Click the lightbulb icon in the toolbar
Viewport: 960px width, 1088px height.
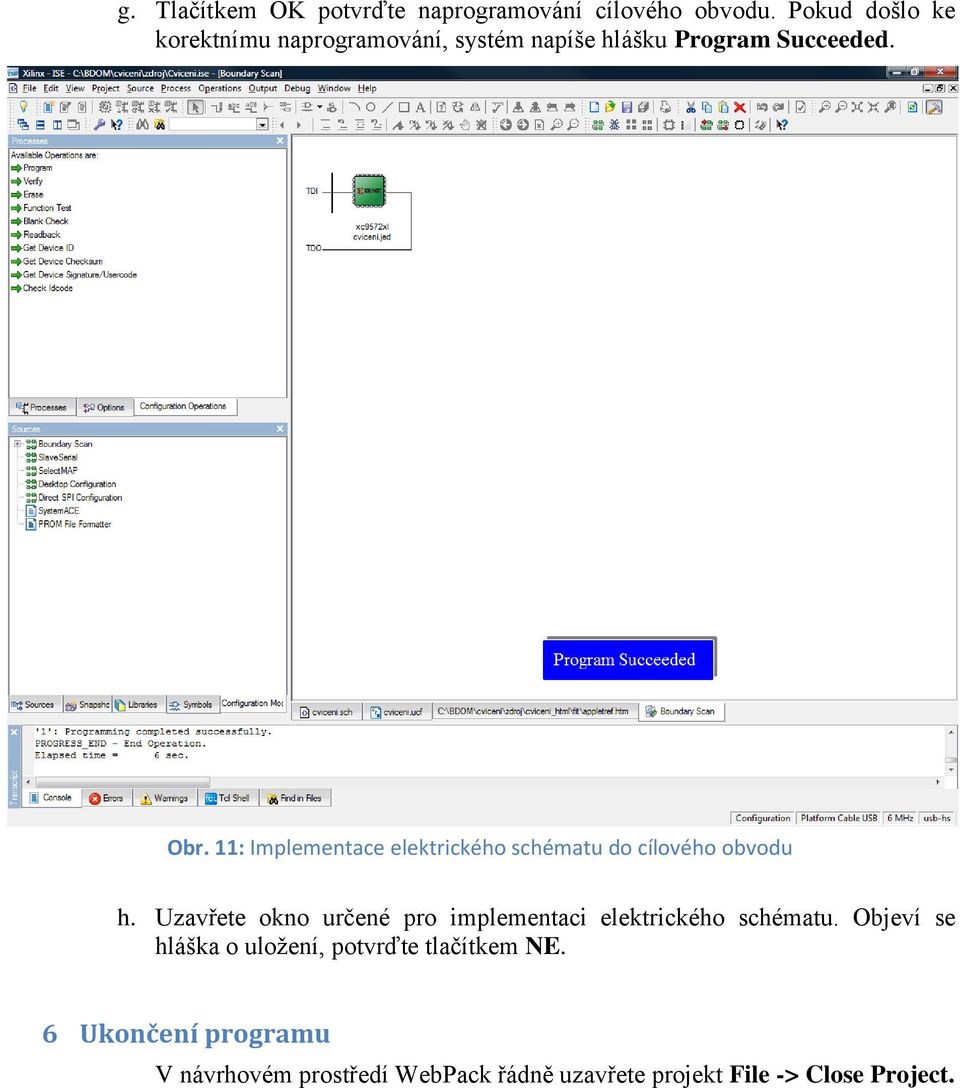pyautogui.click(x=24, y=107)
